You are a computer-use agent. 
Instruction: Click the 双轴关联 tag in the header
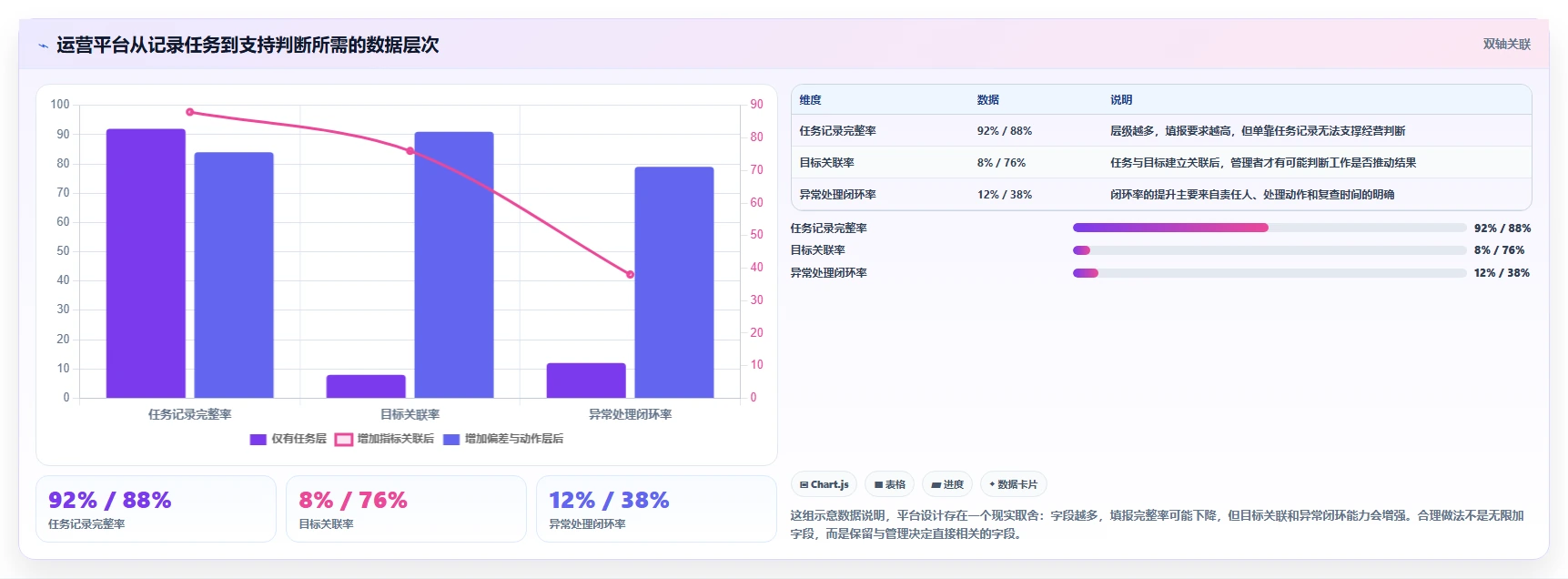(1506, 44)
